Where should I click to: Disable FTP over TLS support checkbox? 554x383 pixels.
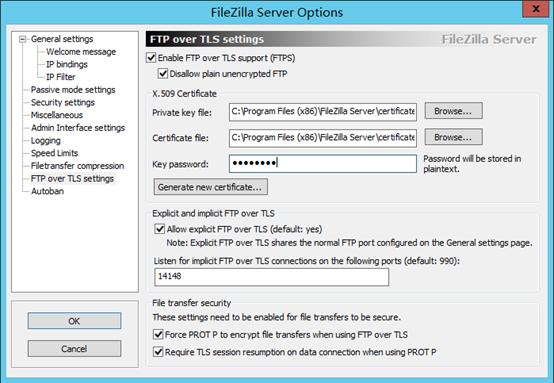pos(151,58)
